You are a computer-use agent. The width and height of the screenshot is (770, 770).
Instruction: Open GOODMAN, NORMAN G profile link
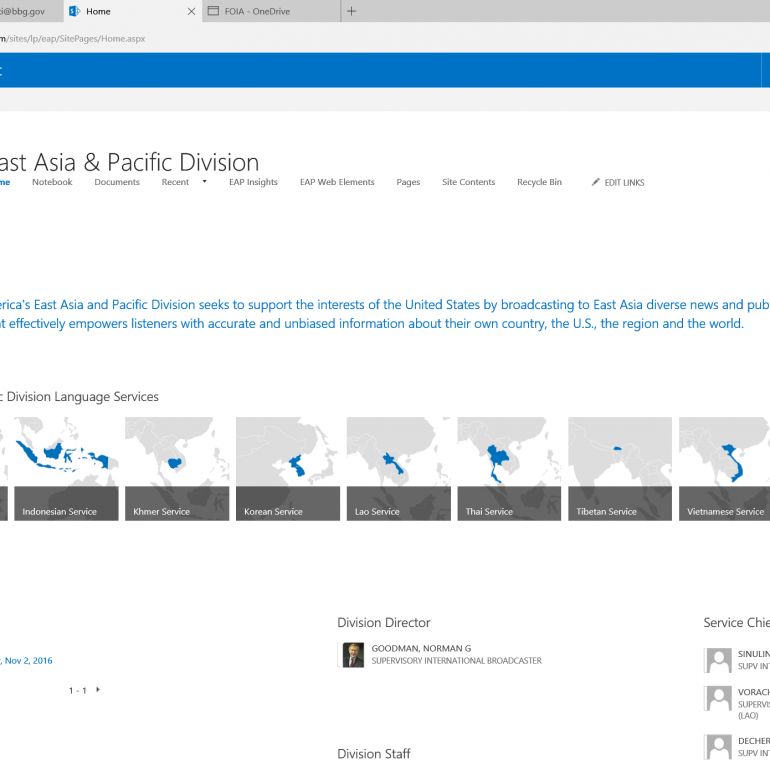pos(421,649)
